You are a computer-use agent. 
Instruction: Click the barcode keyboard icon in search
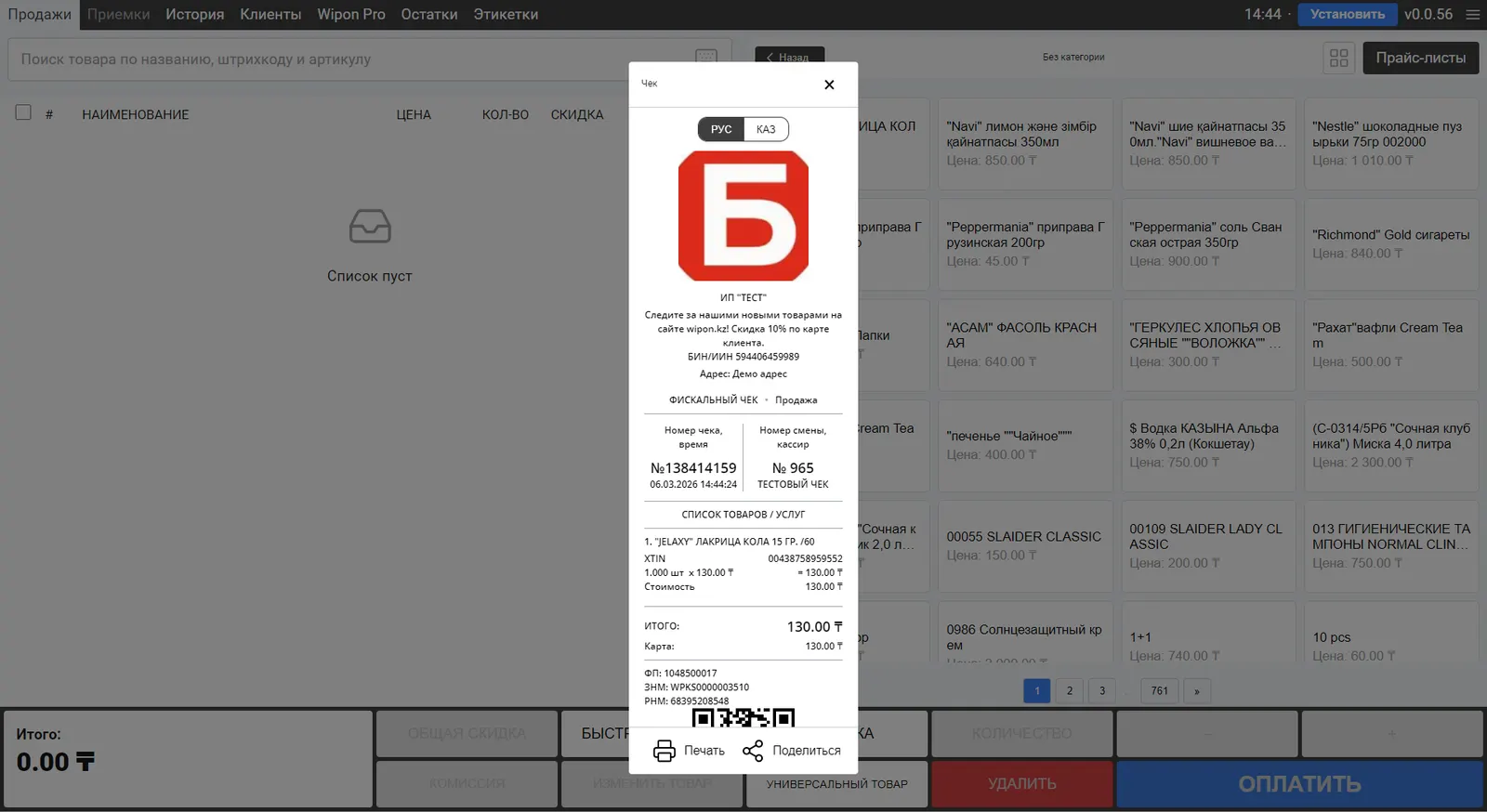point(706,58)
